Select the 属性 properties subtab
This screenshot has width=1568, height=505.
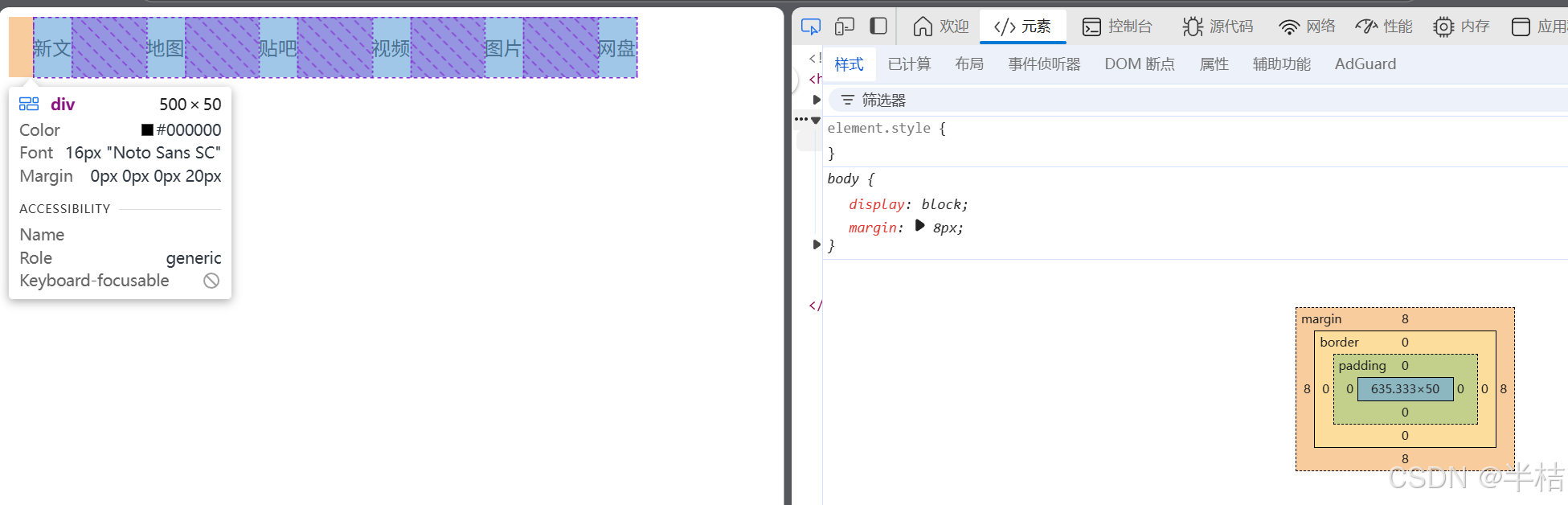1214,64
